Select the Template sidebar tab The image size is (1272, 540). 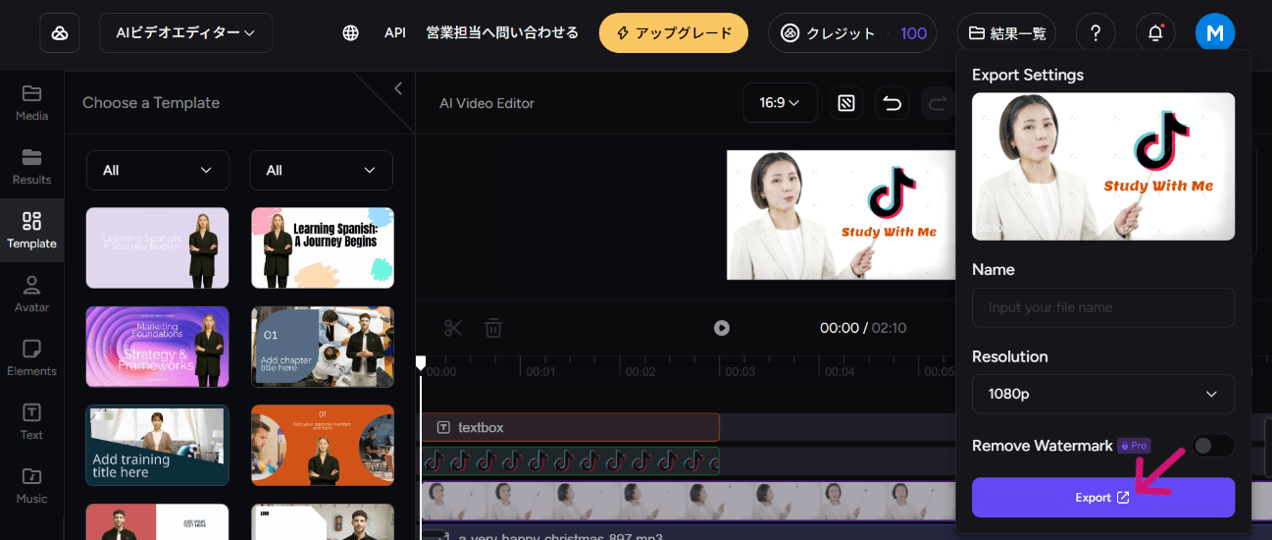(x=32, y=230)
